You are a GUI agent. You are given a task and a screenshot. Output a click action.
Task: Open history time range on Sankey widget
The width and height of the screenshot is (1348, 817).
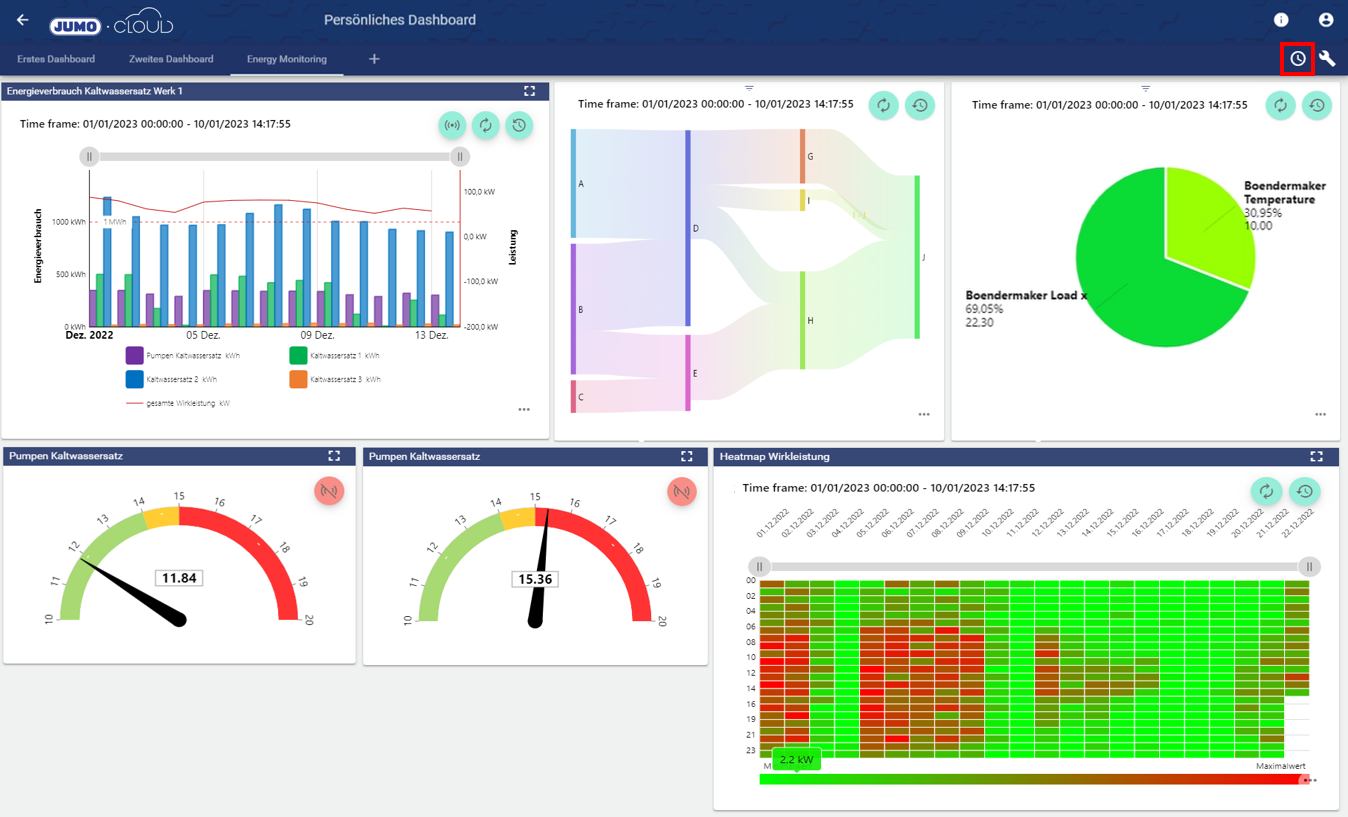920,105
